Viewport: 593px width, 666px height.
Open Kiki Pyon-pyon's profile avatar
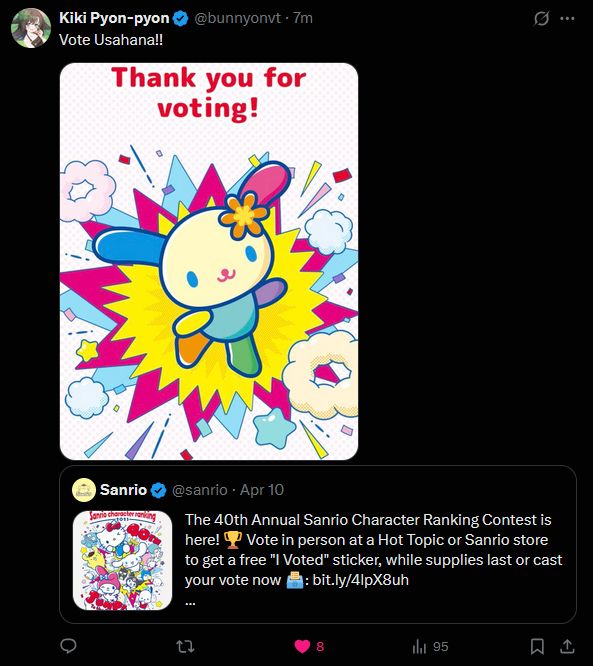tap(31, 28)
